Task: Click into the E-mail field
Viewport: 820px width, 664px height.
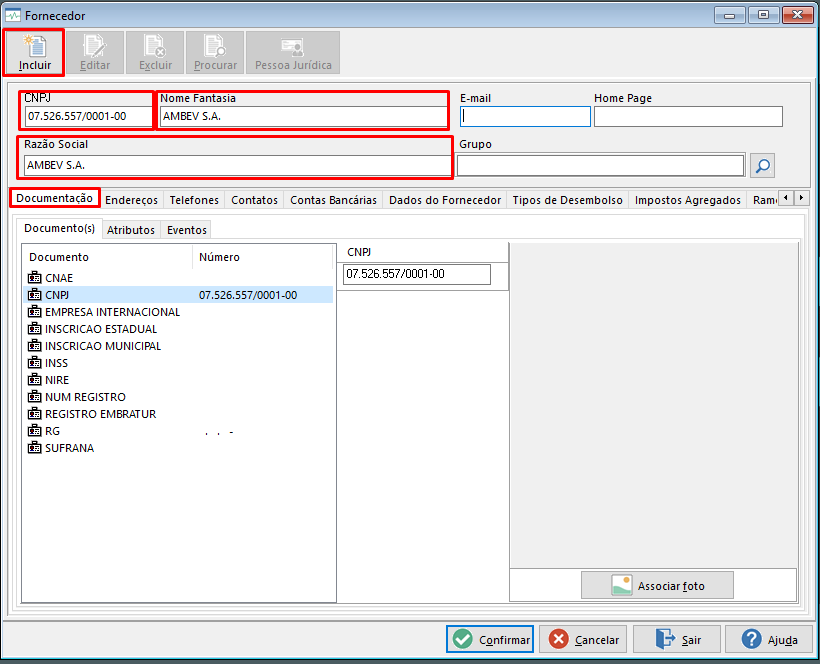Action: (526, 117)
